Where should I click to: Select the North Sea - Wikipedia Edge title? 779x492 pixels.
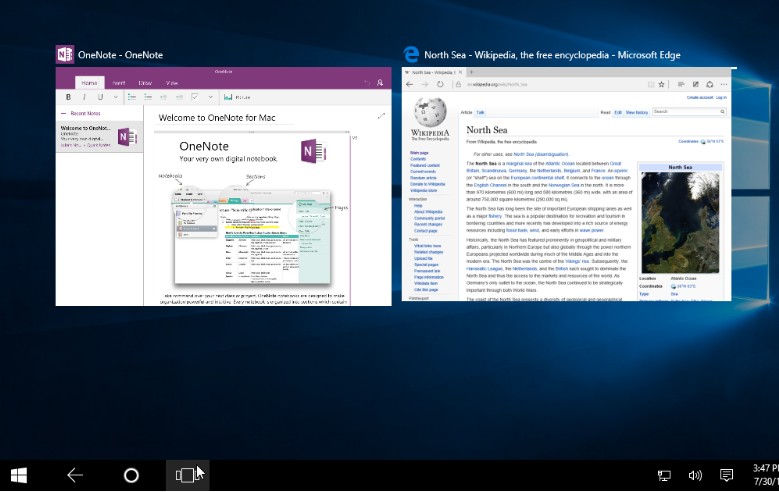552,55
